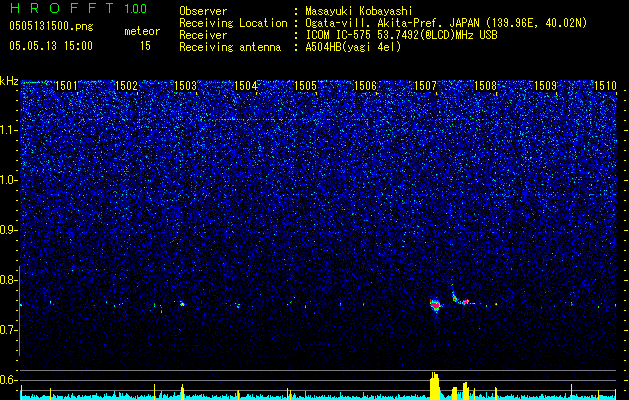
Task: Click the small meteor echo at 1503
Action: [182, 304]
